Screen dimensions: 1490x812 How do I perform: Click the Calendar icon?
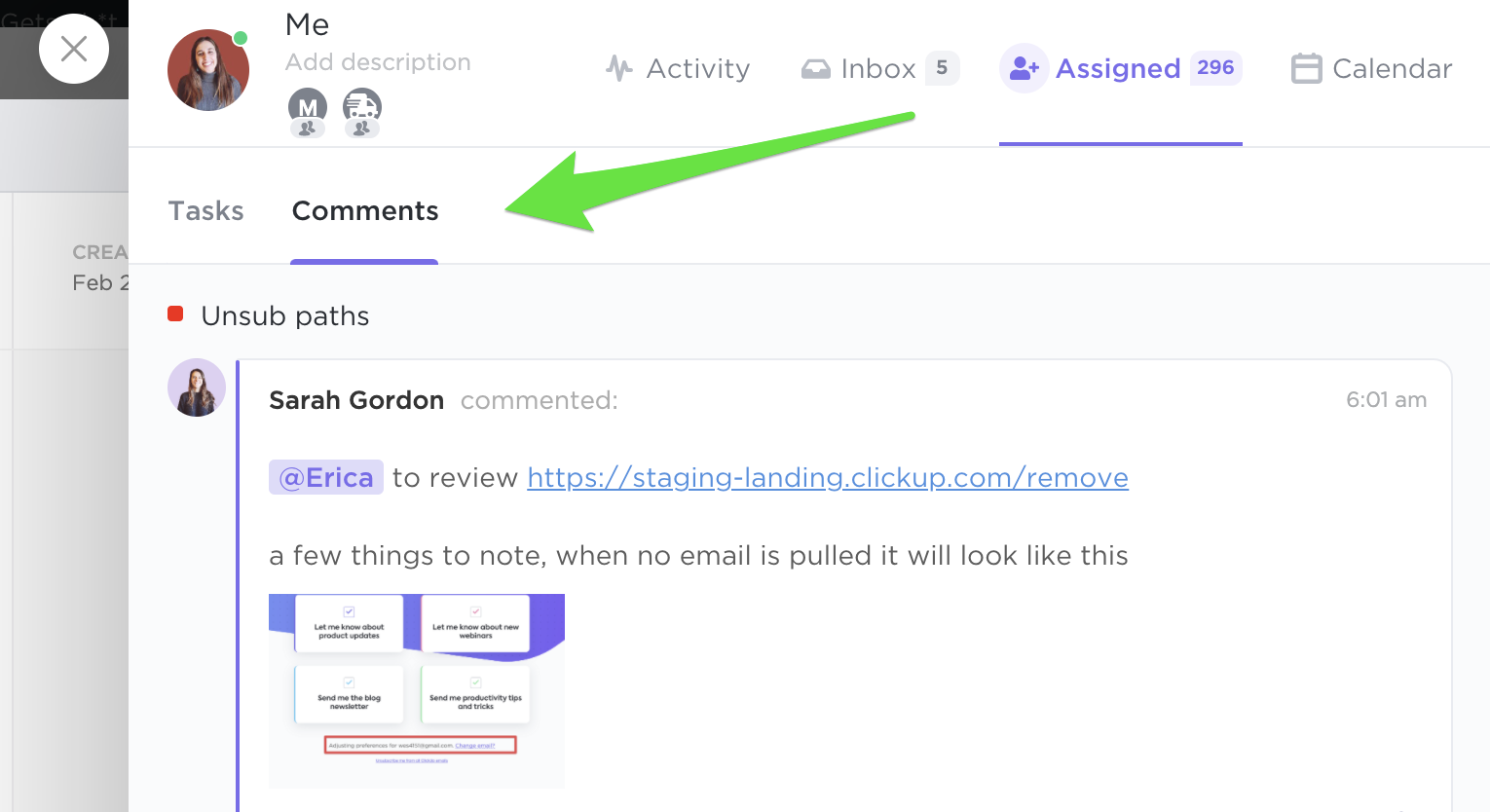point(1306,69)
